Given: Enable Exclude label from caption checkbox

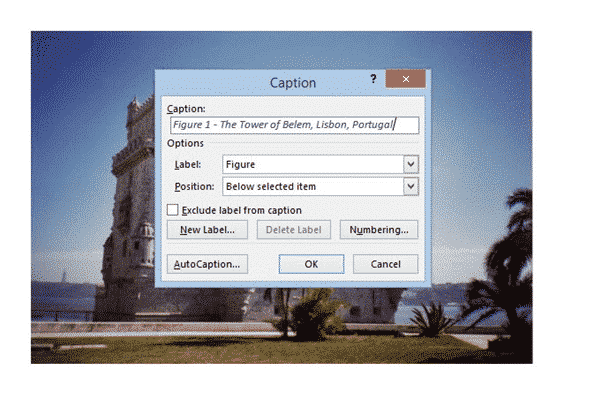Looking at the screenshot, I should pos(173,210).
